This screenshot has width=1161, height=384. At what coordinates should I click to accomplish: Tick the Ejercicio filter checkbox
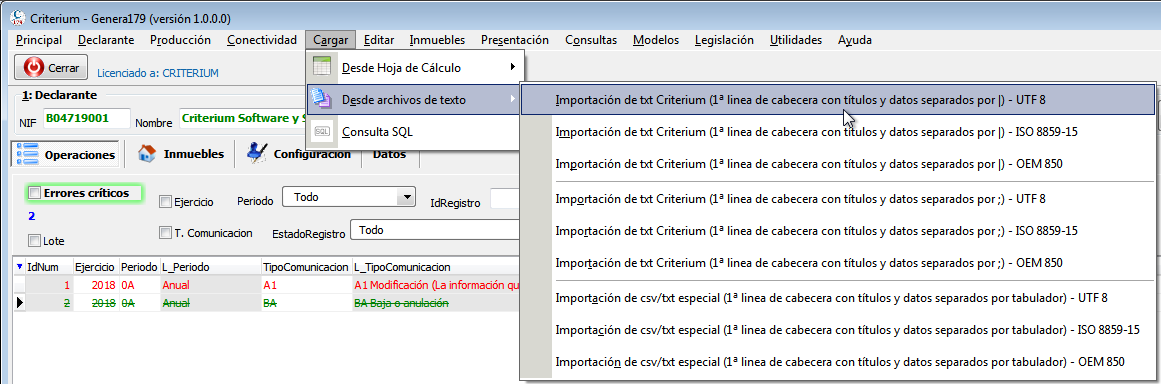[x=166, y=201]
